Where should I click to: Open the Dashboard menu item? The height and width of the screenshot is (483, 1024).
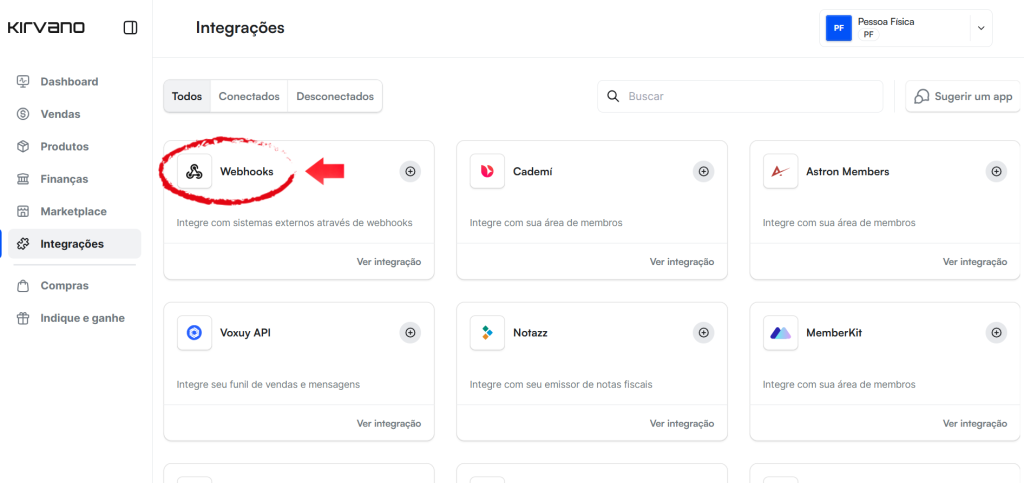(x=69, y=82)
